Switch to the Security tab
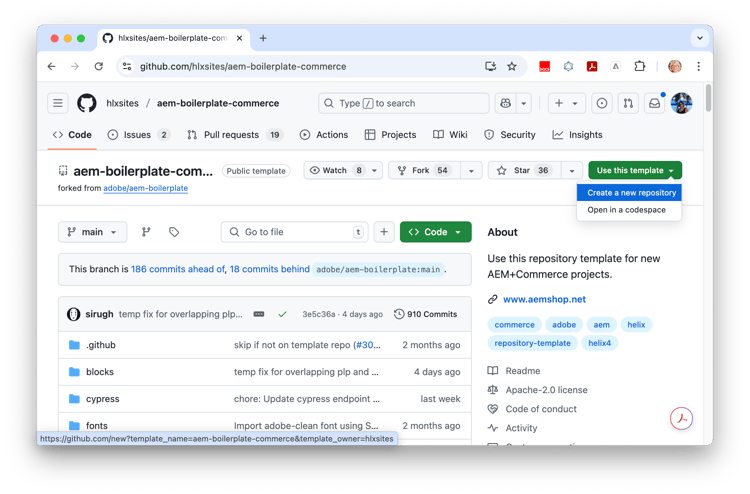The image size is (750, 494). pyautogui.click(x=510, y=135)
